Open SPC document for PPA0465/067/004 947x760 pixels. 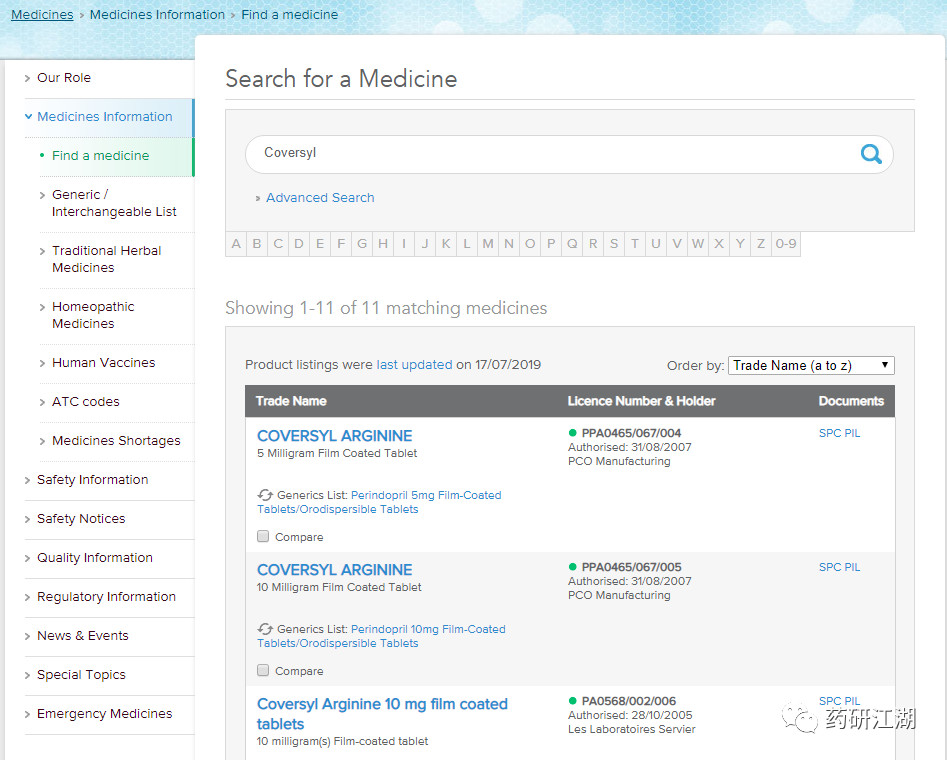pos(829,433)
